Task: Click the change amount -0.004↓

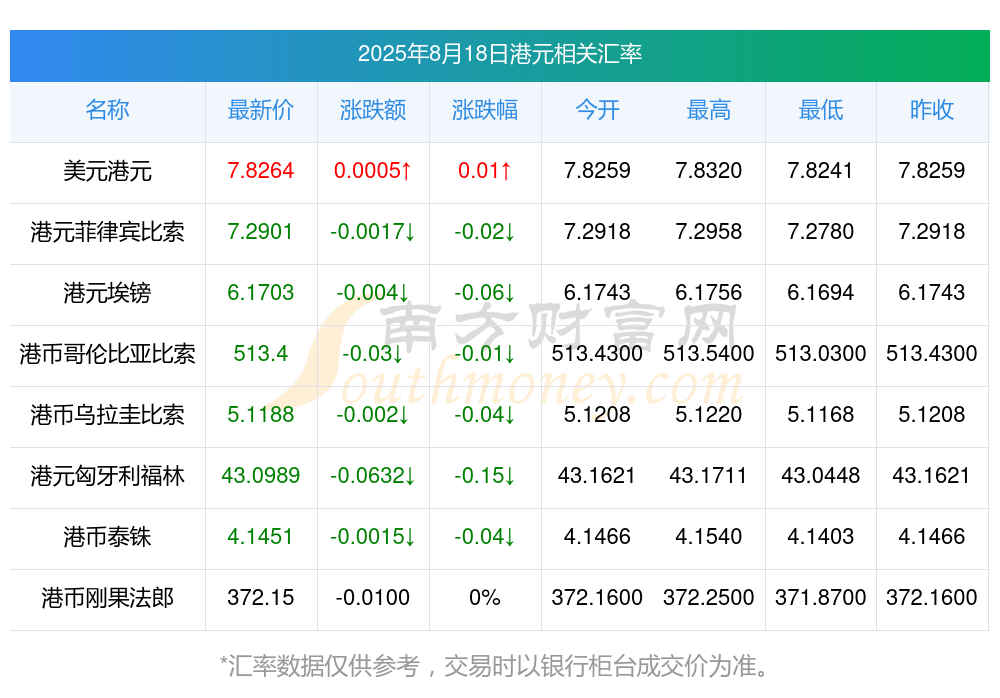Action: 372,292
